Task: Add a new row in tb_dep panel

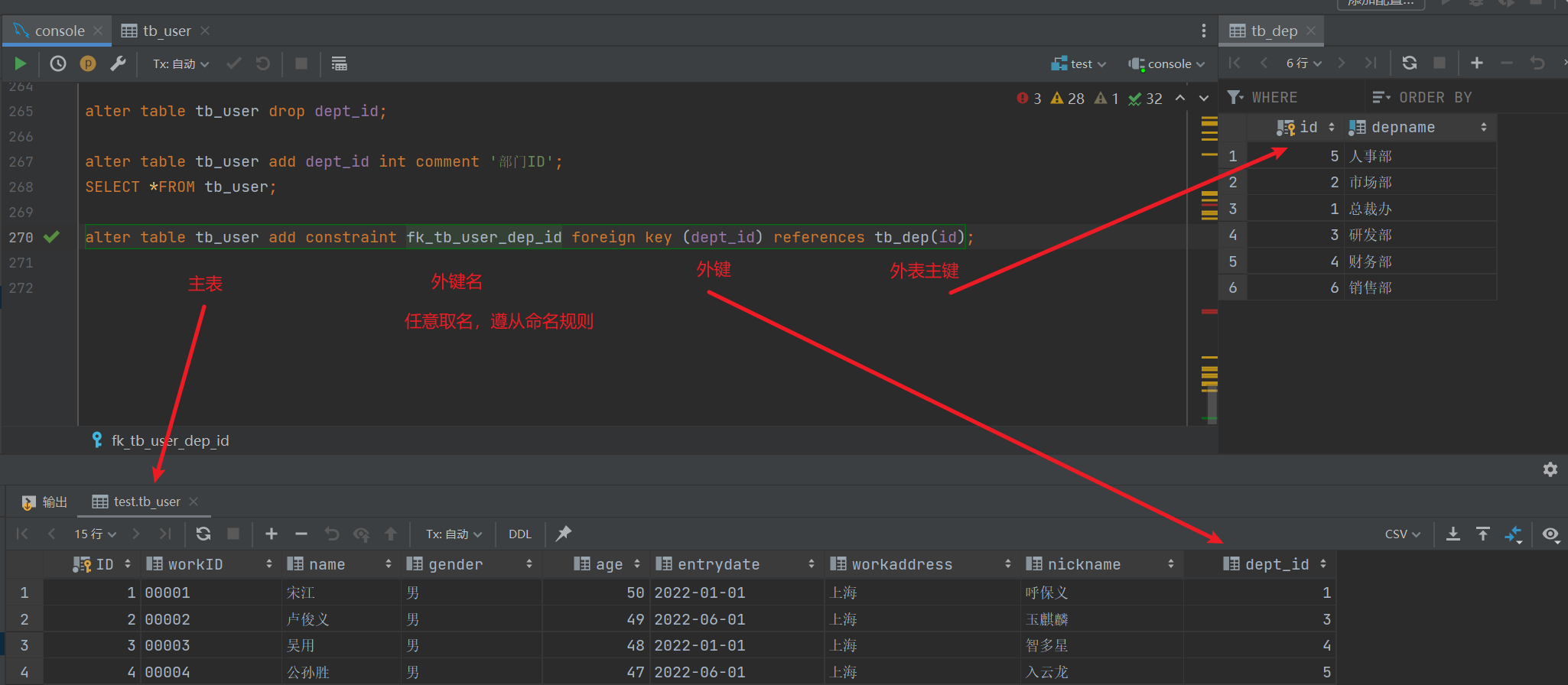Action: click(1477, 63)
